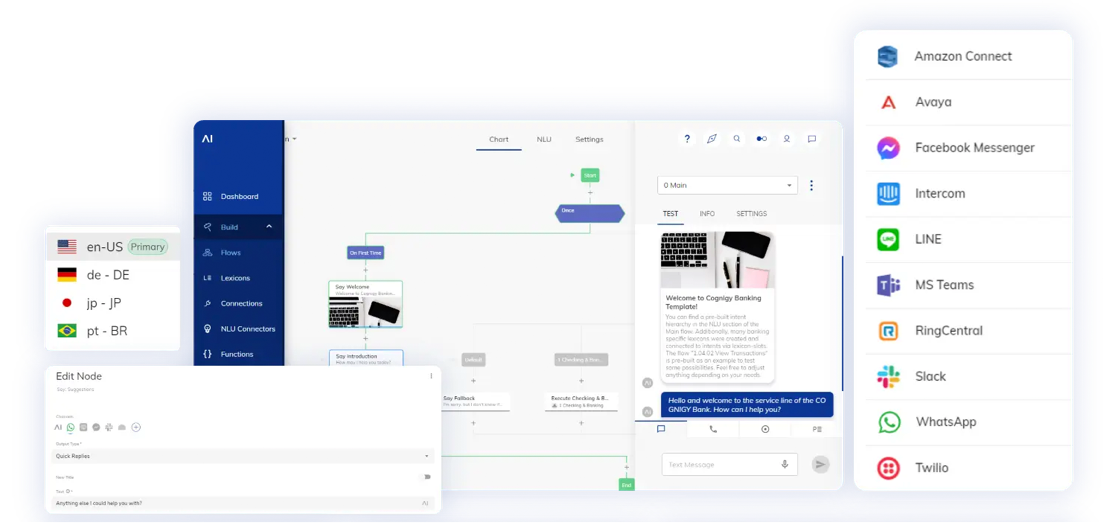This screenshot has height=523, width=1114.
Task: Click the microphone icon in message box
Action: coord(784,464)
